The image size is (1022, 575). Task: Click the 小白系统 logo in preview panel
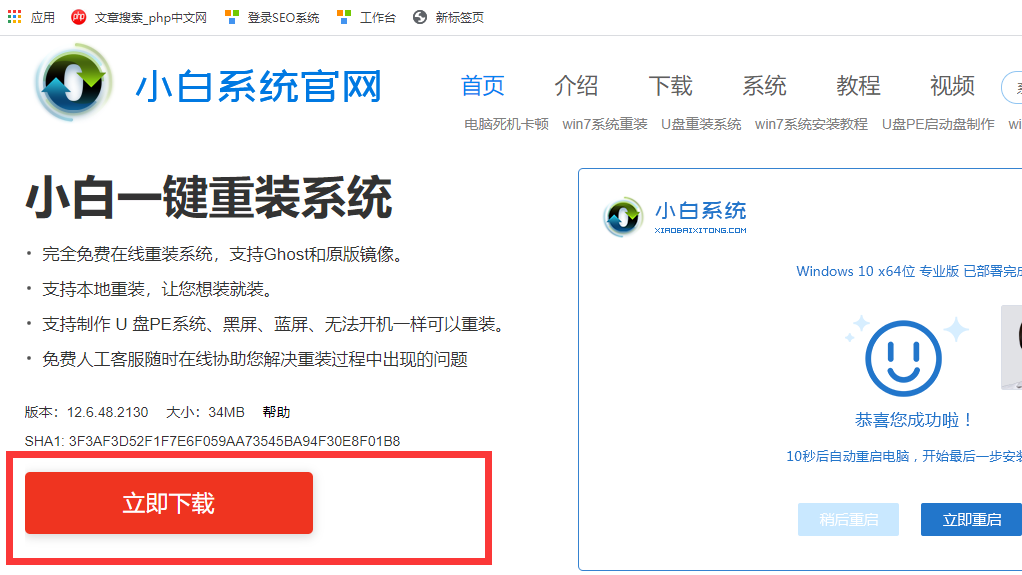[x=675, y=217]
